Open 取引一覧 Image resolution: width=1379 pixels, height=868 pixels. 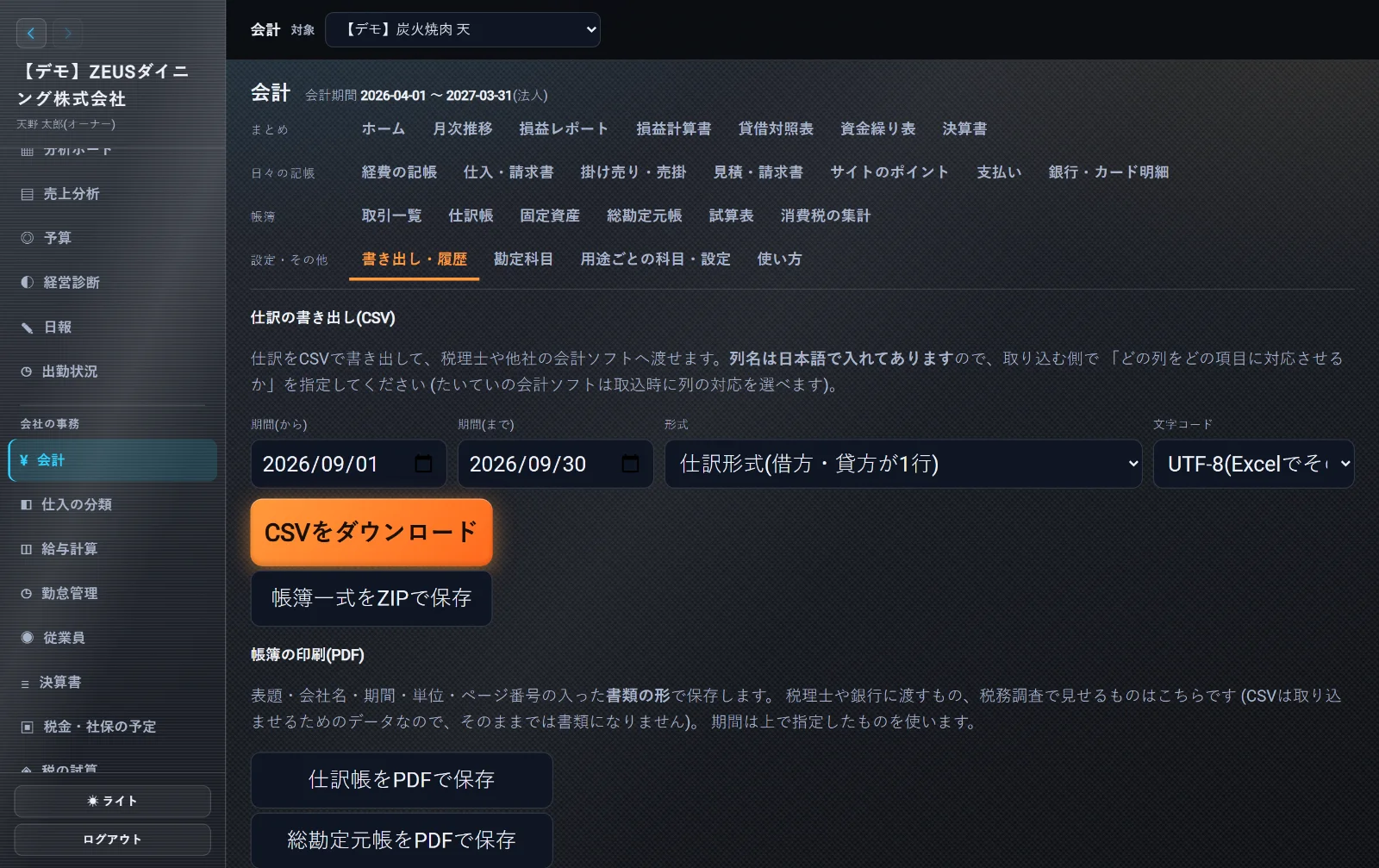(x=392, y=215)
